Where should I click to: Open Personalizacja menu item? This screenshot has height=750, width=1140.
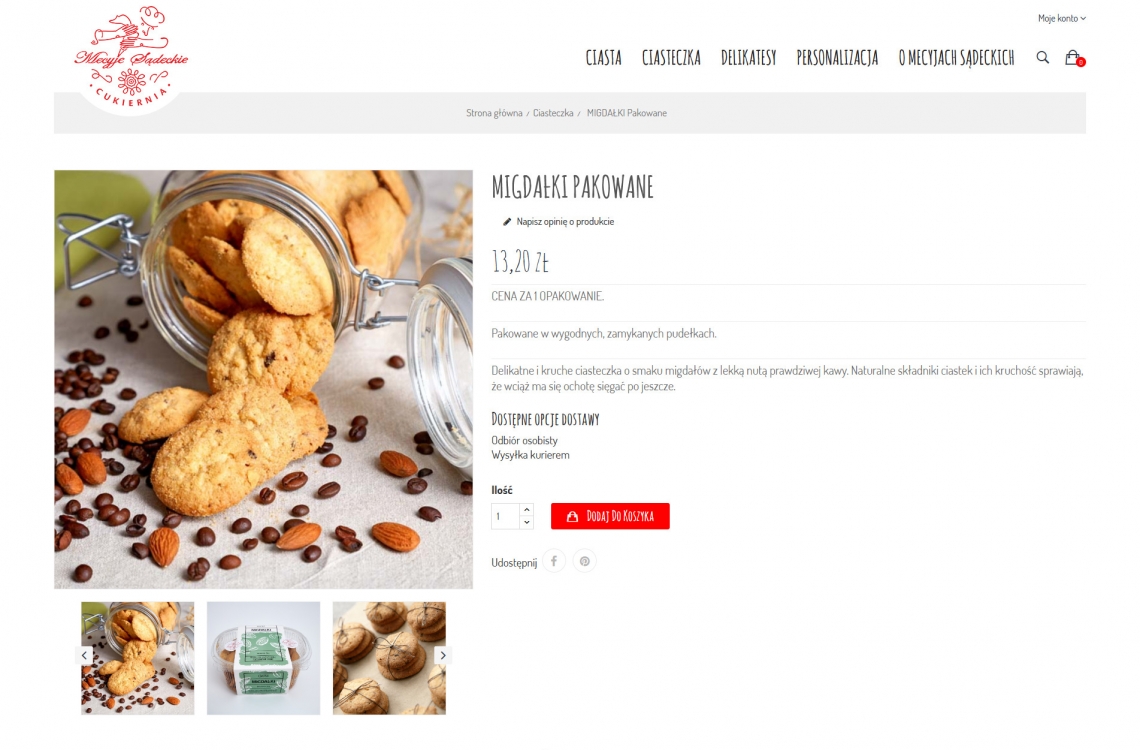838,58
